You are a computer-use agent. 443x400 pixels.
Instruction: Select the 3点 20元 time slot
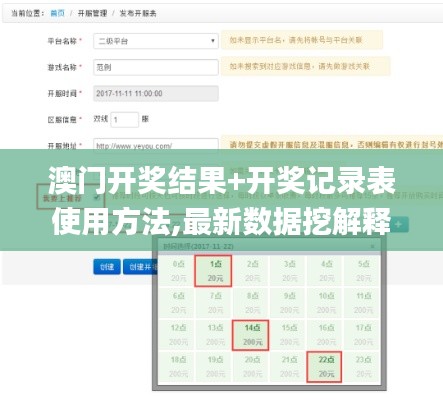pos(287,271)
